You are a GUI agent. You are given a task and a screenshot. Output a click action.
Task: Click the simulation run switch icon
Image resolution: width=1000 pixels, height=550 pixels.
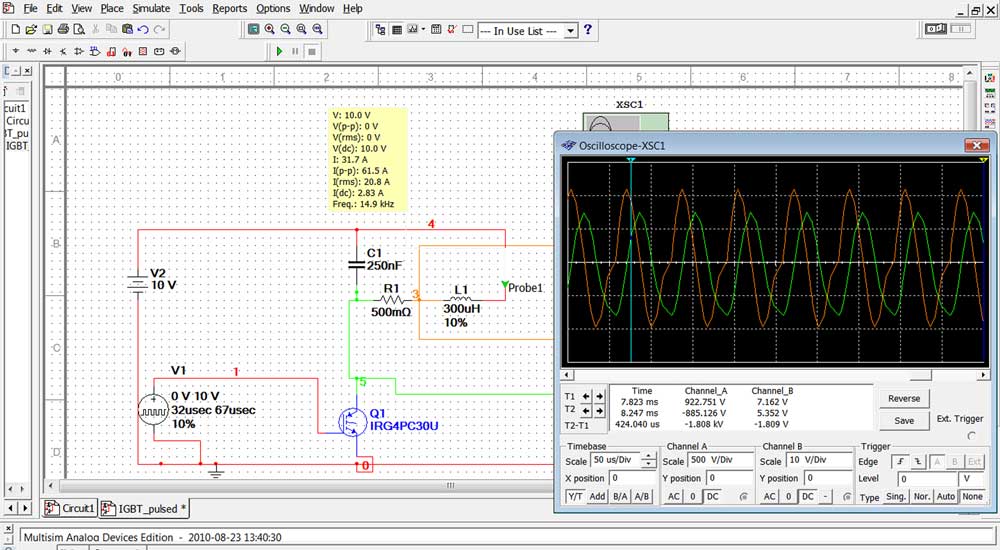937,30
